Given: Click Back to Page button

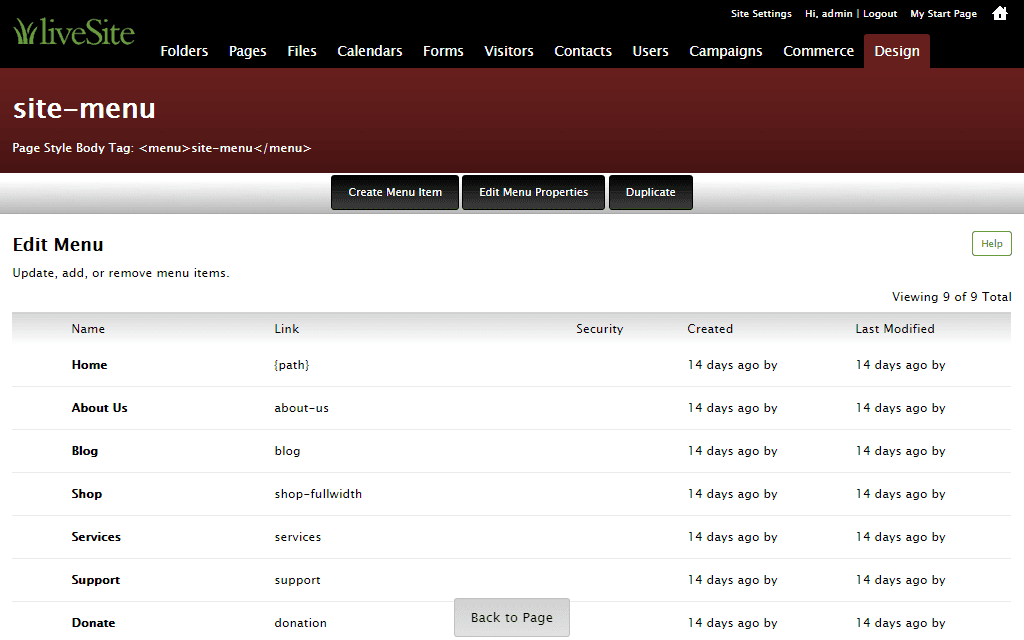Looking at the screenshot, I should pos(511,617).
